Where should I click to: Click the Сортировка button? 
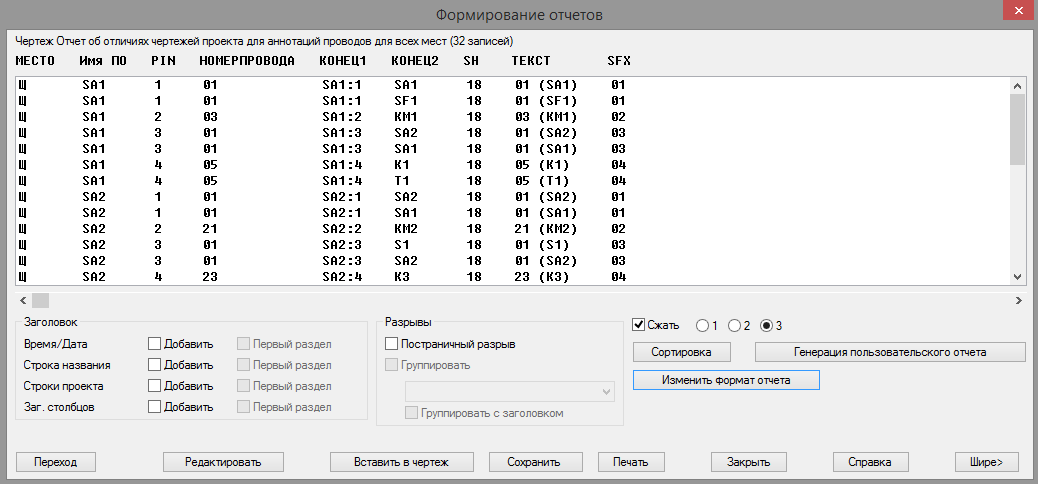pyautogui.click(x=681, y=352)
